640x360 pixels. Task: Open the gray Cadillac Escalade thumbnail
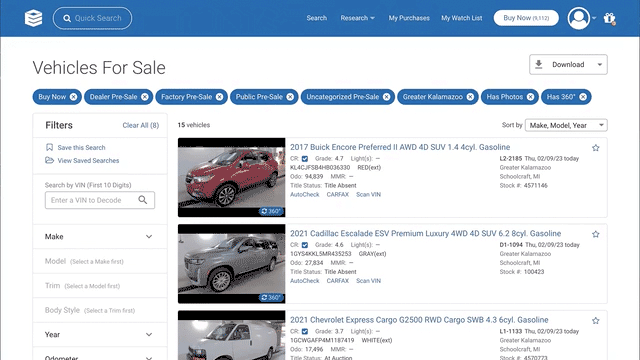(x=231, y=264)
